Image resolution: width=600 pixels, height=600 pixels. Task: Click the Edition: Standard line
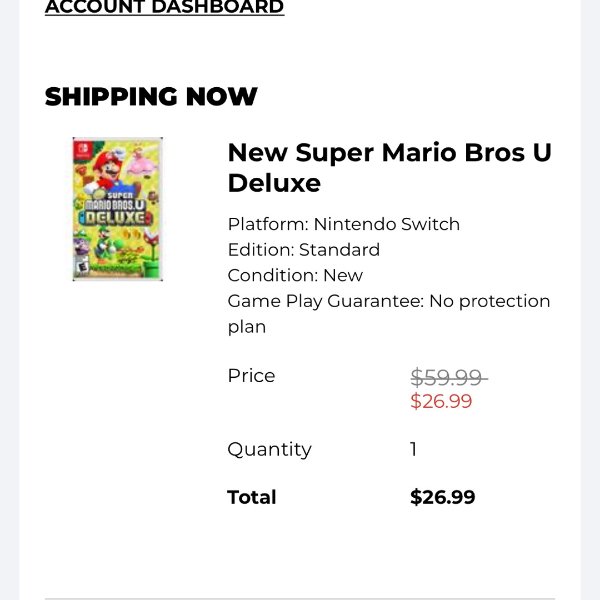pyautogui.click(x=304, y=250)
